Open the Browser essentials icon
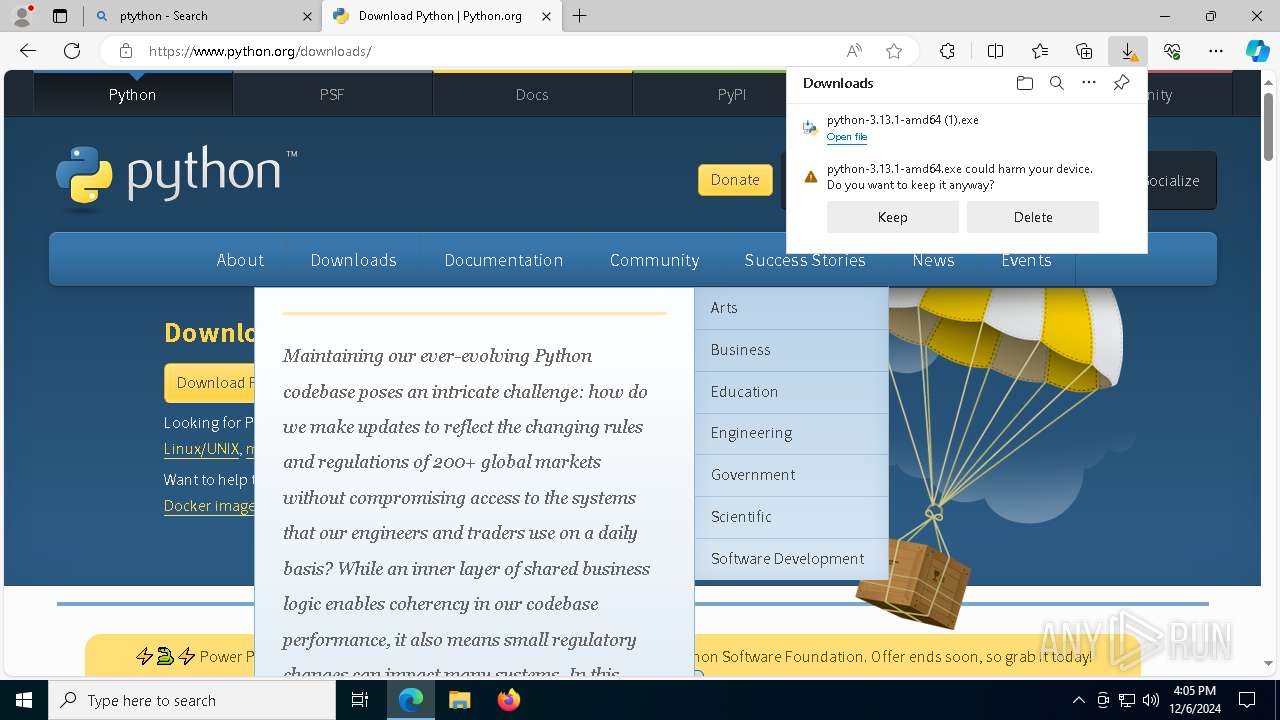 pyautogui.click(x=1172, y=51)
